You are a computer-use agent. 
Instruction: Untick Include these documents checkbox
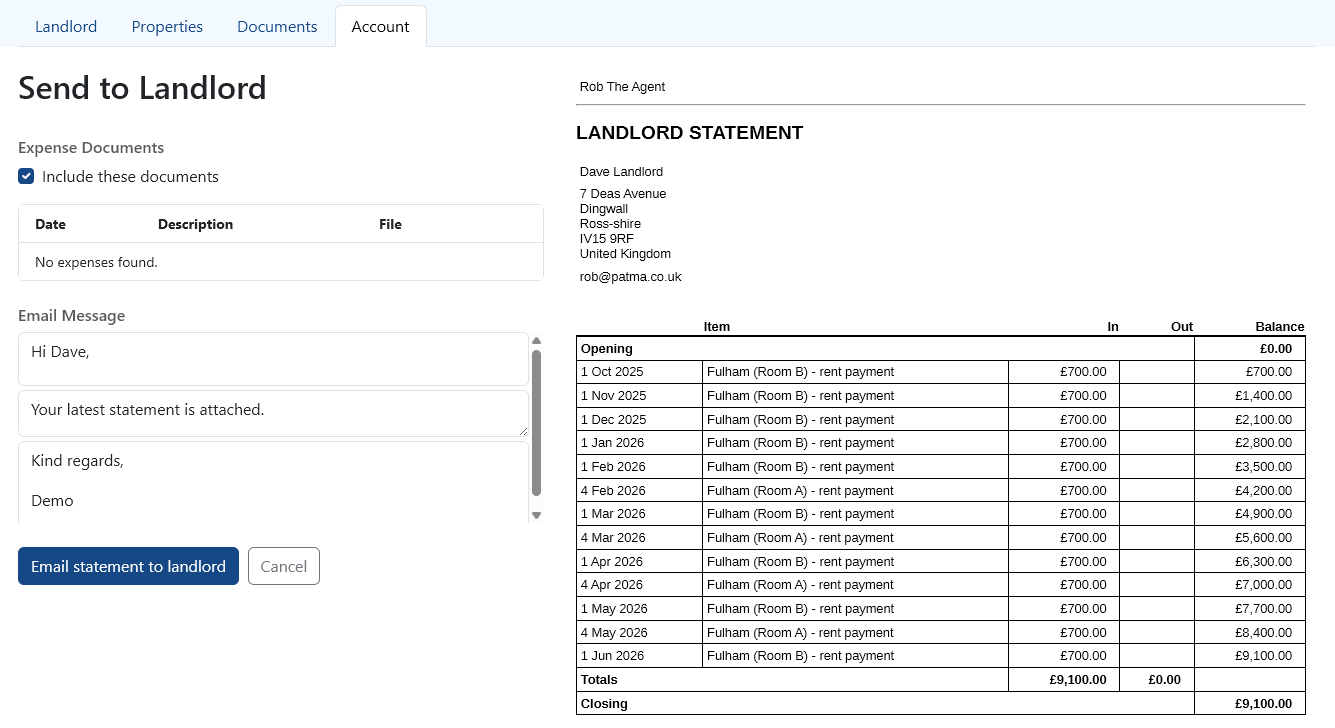coord(27,177)
